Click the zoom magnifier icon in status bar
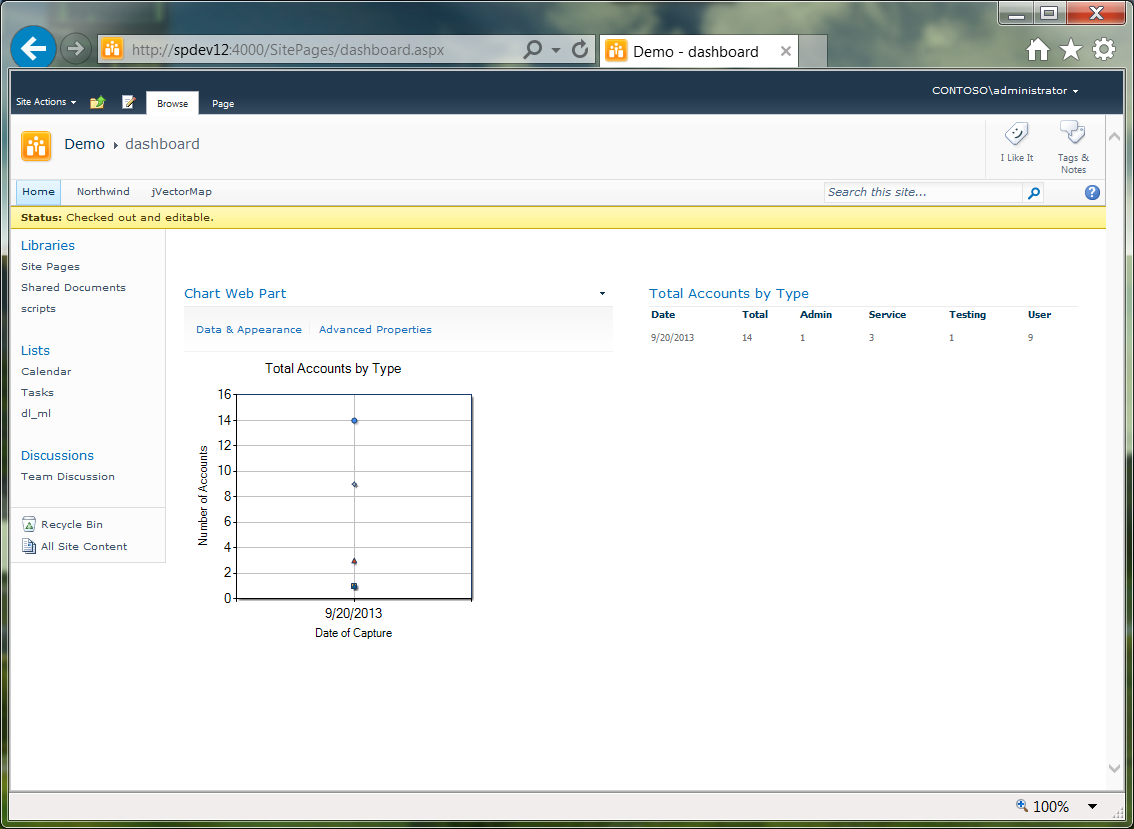This screenshot has height=829, width=1134. [1022, 805]
